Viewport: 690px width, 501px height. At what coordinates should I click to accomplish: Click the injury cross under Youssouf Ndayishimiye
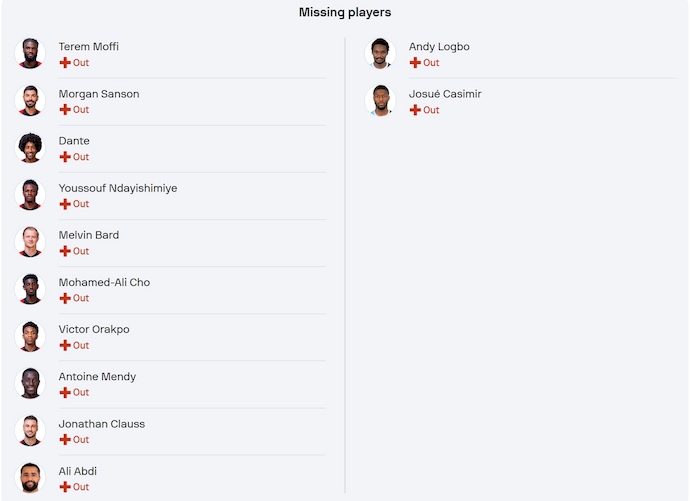coord(65,204)
